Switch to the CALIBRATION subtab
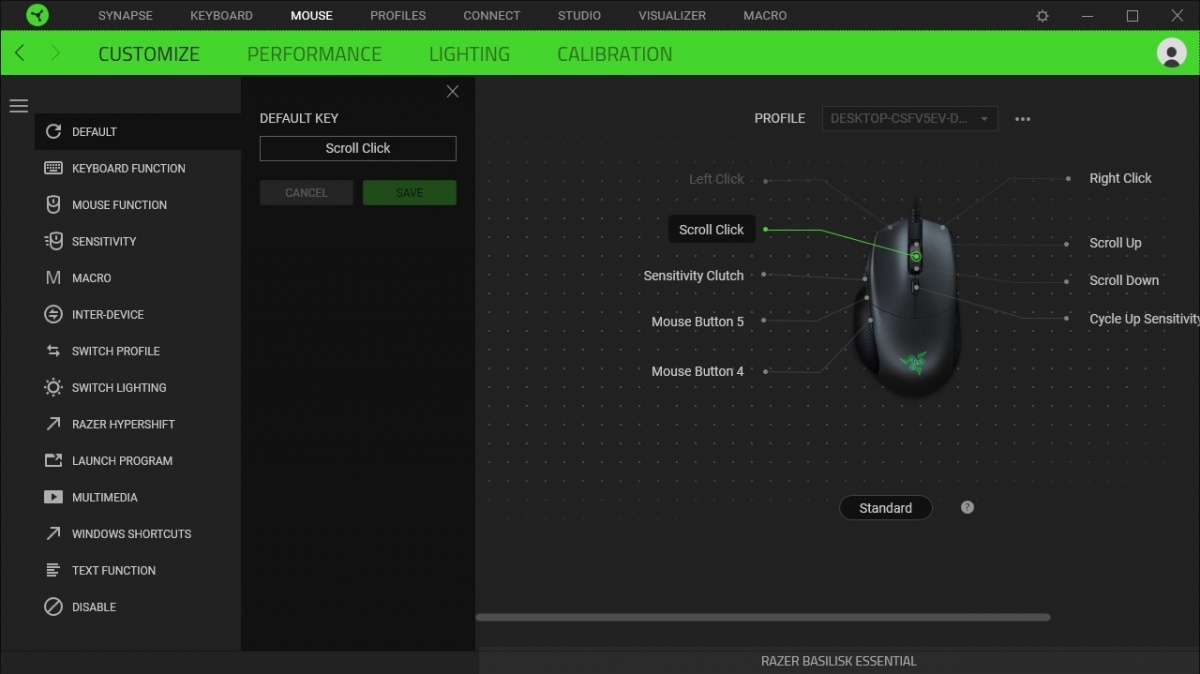Image resolution: width=1200 pixels, height=674 pixels. [x=614, y=54]
